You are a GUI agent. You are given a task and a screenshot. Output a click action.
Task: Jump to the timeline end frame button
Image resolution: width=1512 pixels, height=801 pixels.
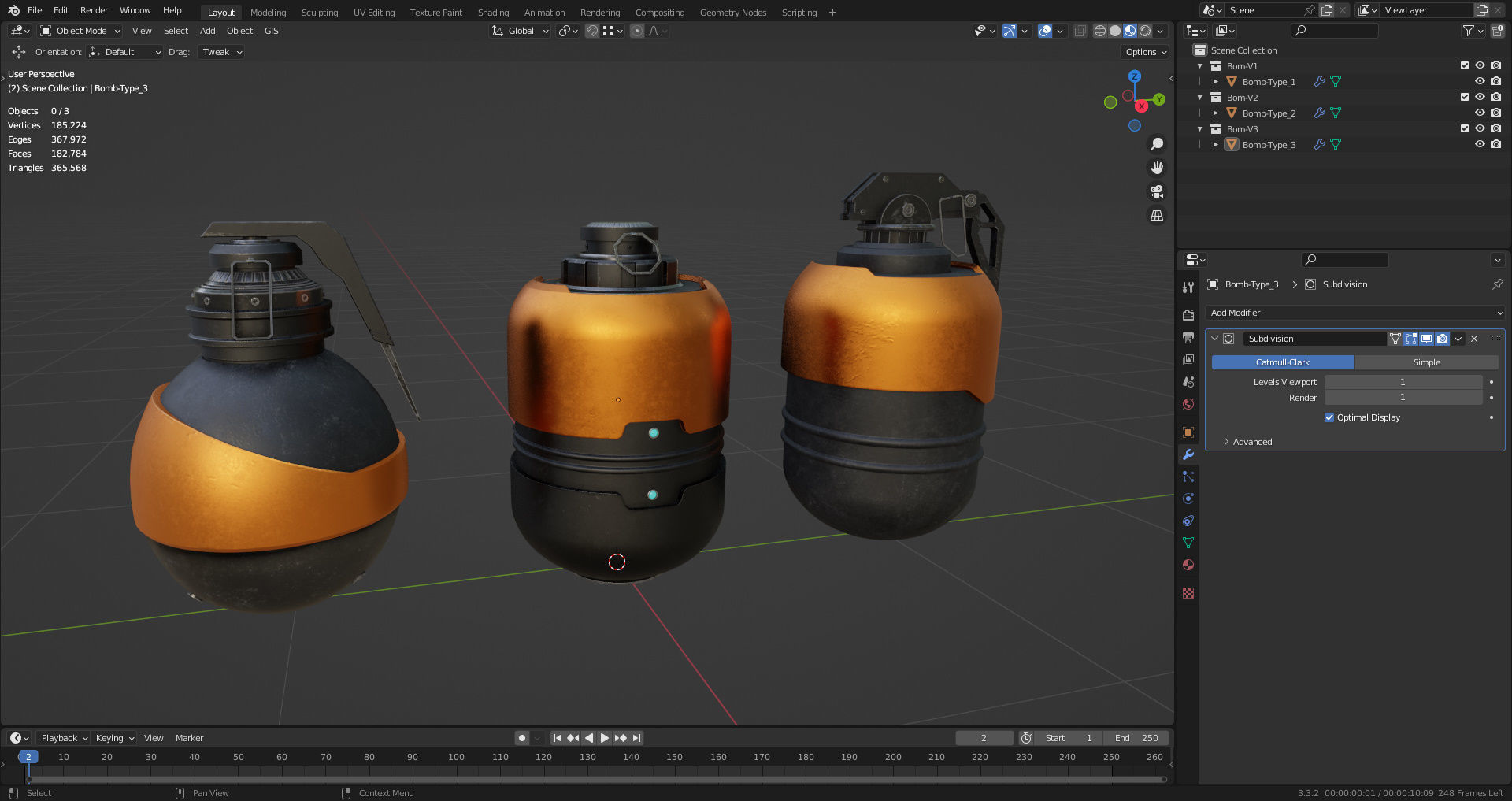(x=636, y=738)
